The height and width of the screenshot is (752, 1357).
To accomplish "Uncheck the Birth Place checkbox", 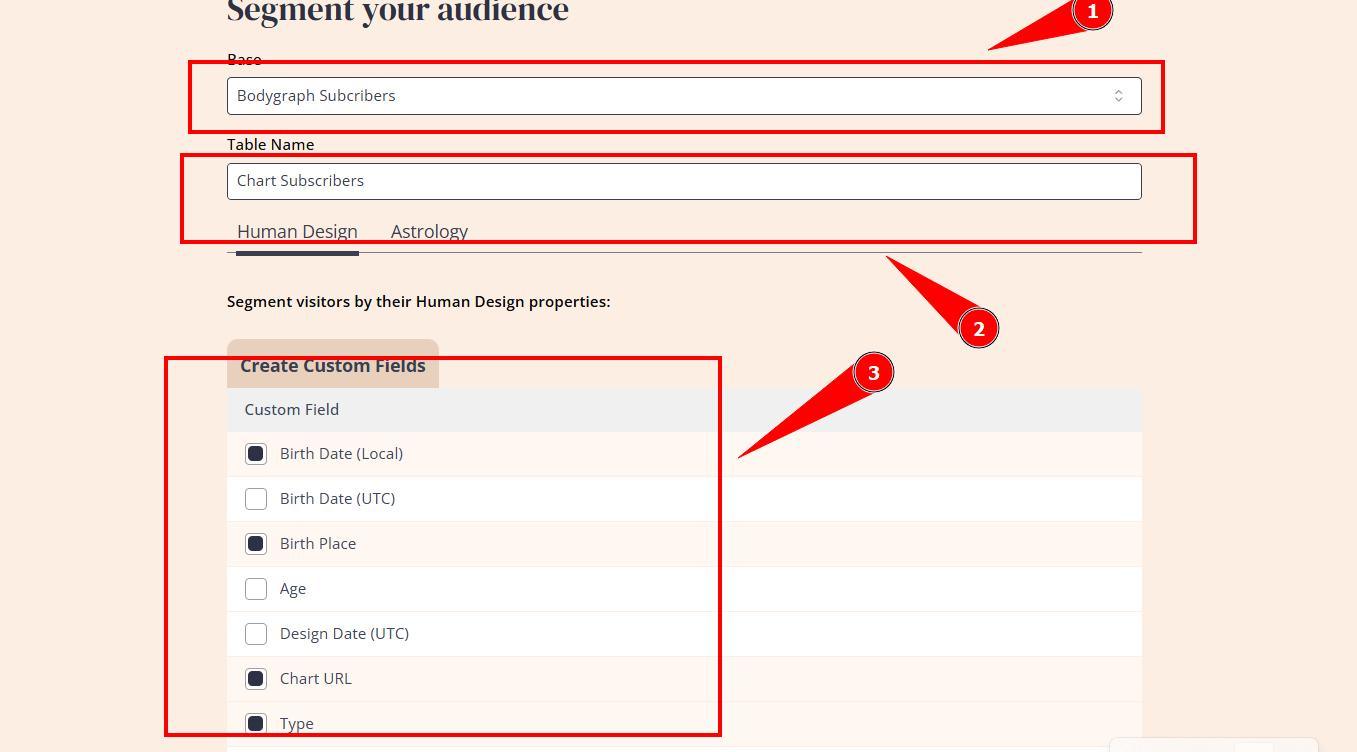I will point(256,544).
